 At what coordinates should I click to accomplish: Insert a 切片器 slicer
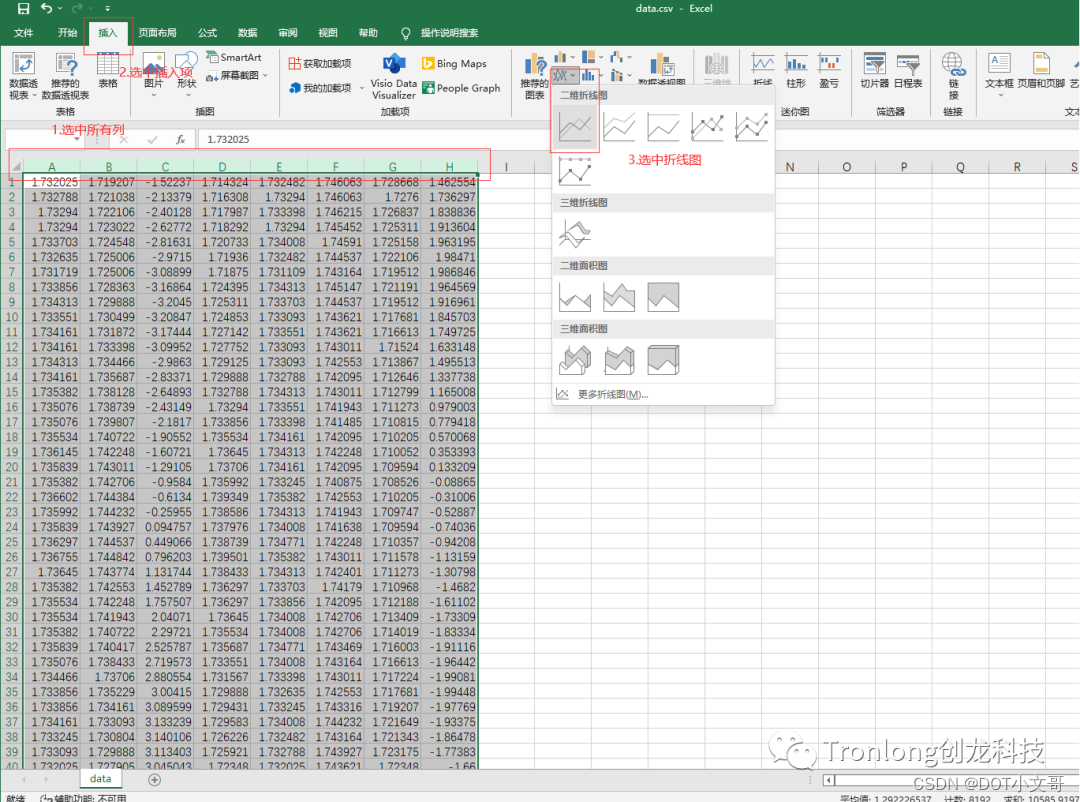[x=875, y=71]
